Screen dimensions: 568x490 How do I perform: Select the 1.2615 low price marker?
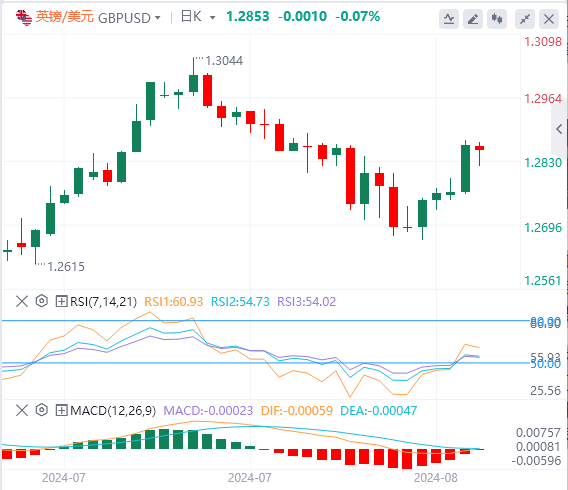point(66,267)
